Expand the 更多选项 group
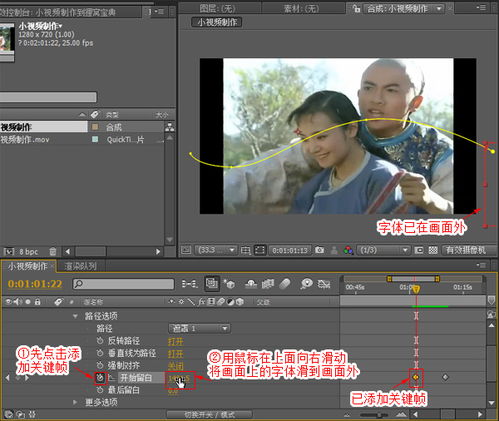The width and height of the screenshot is (499, 421). 75,402
